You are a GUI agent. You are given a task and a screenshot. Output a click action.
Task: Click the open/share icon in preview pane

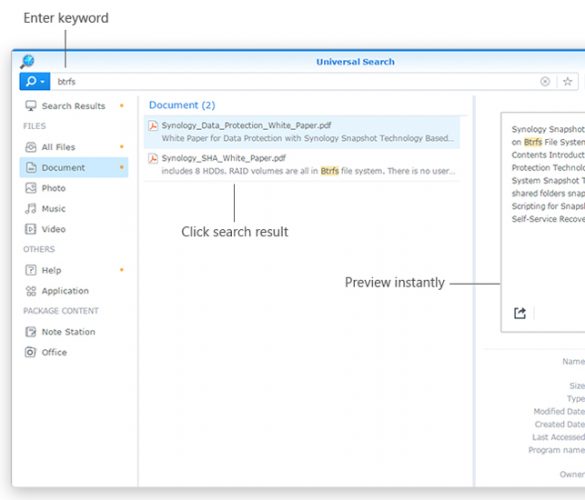pos(520,313)
